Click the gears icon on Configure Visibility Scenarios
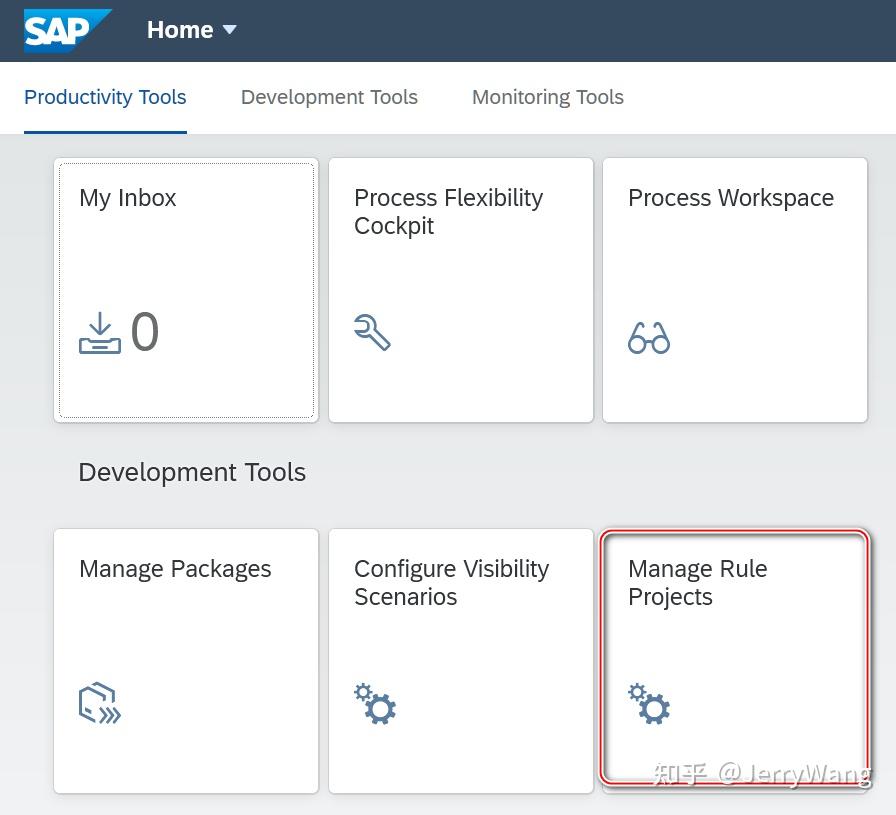The width and height of the screenshot is (896, 815). click(375, 704)
